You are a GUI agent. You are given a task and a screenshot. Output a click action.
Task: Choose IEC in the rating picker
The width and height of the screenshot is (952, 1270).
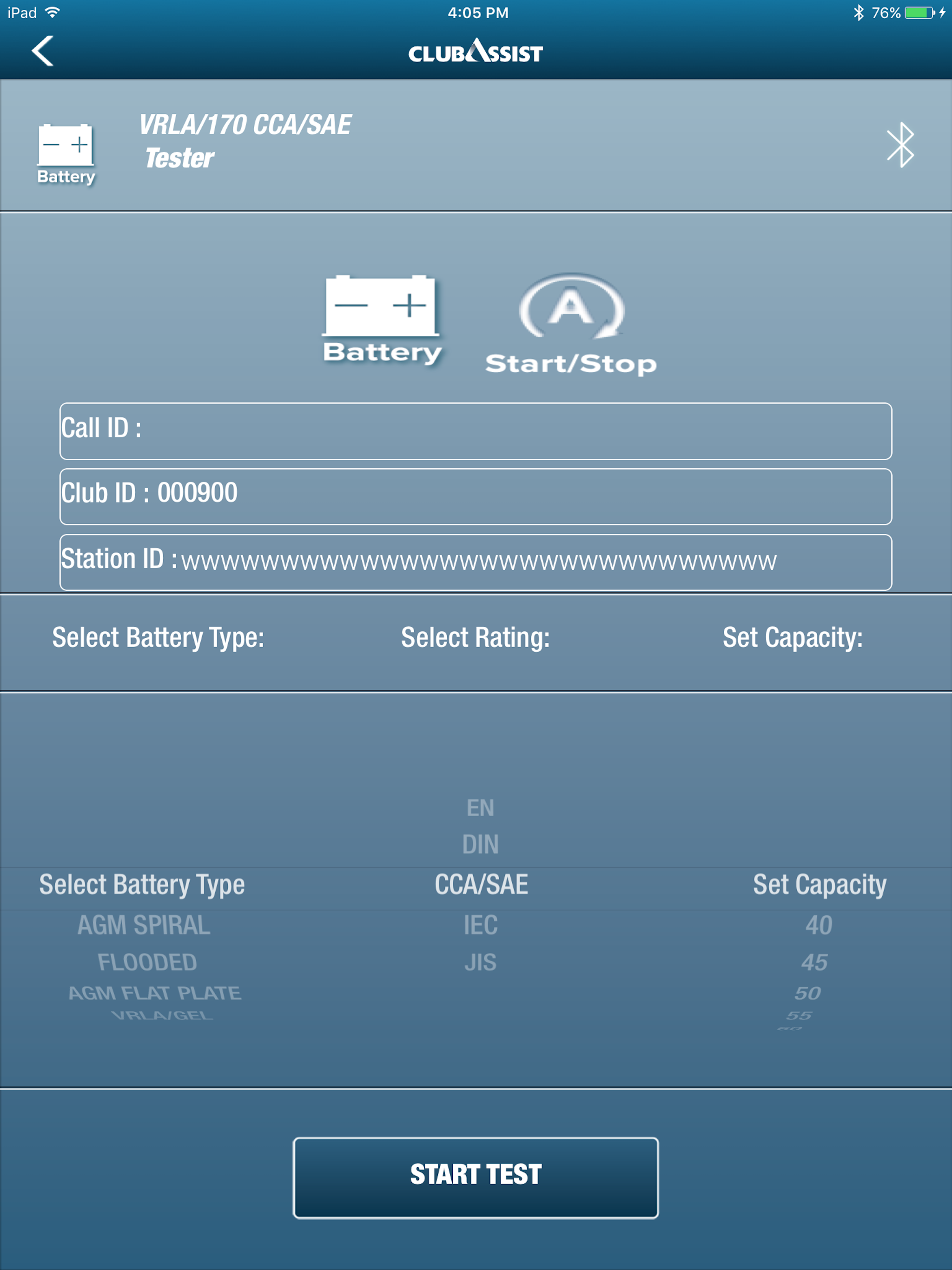tap(481, 926)
